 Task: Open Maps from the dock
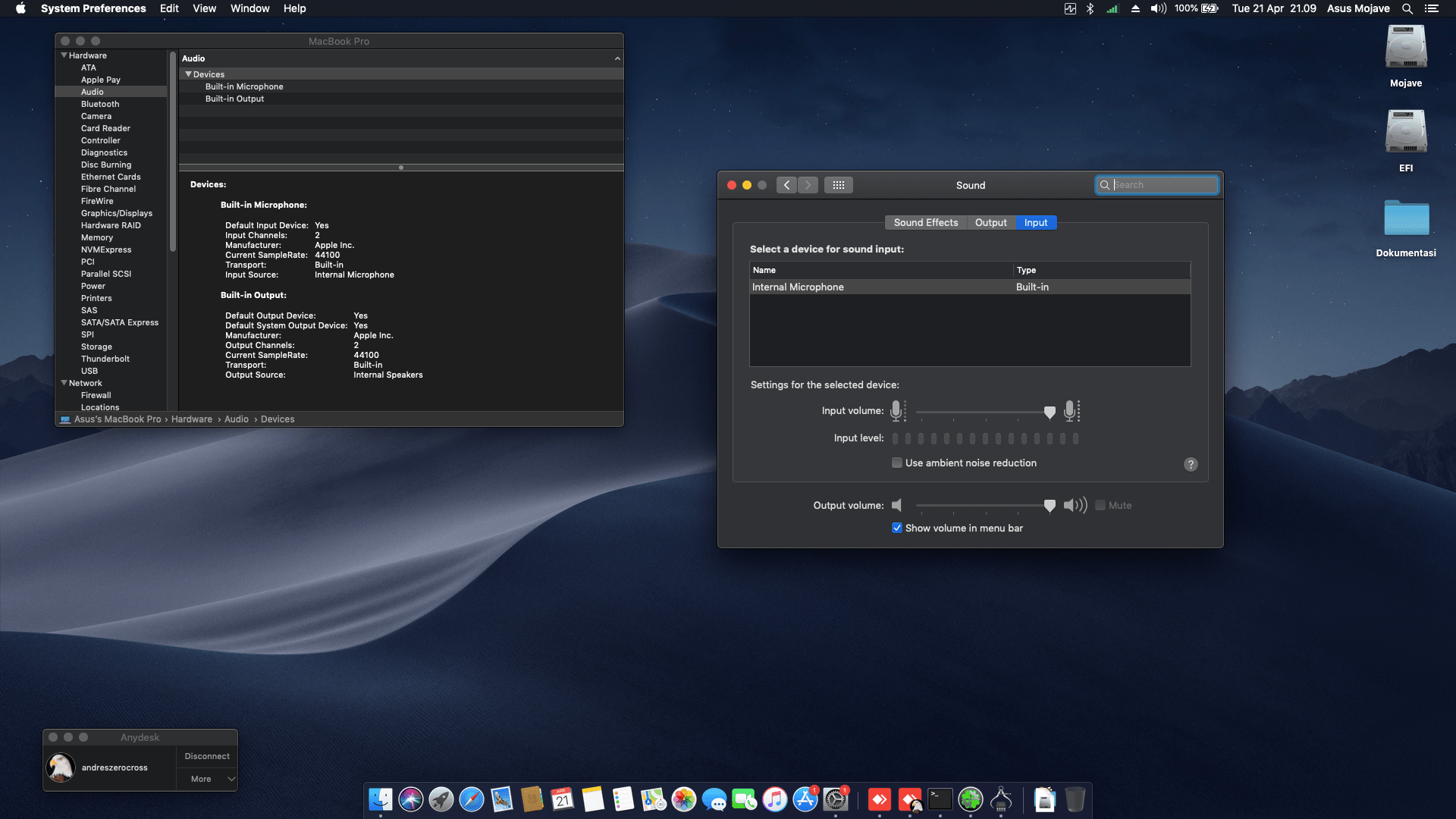pos(654,799)
